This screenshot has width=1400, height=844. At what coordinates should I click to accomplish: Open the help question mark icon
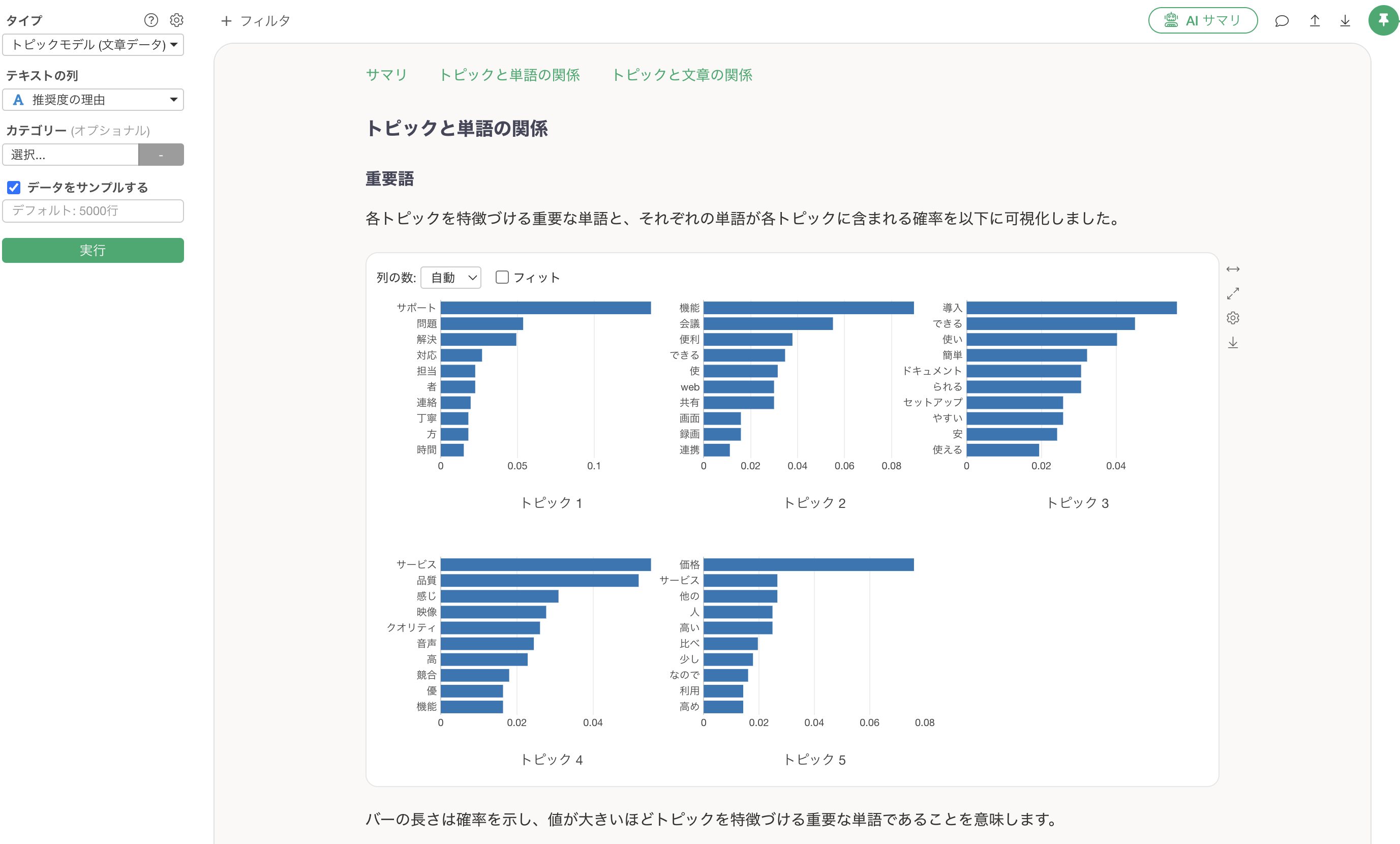(151, 20)
